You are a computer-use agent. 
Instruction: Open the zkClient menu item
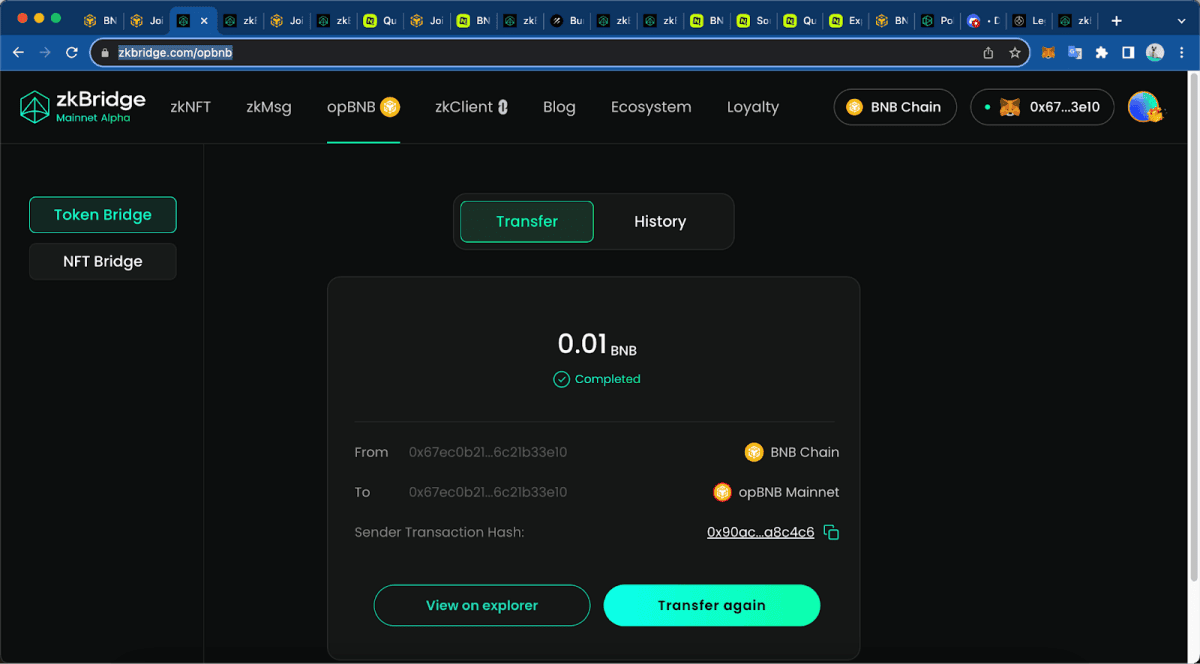[x=471, y=107]
